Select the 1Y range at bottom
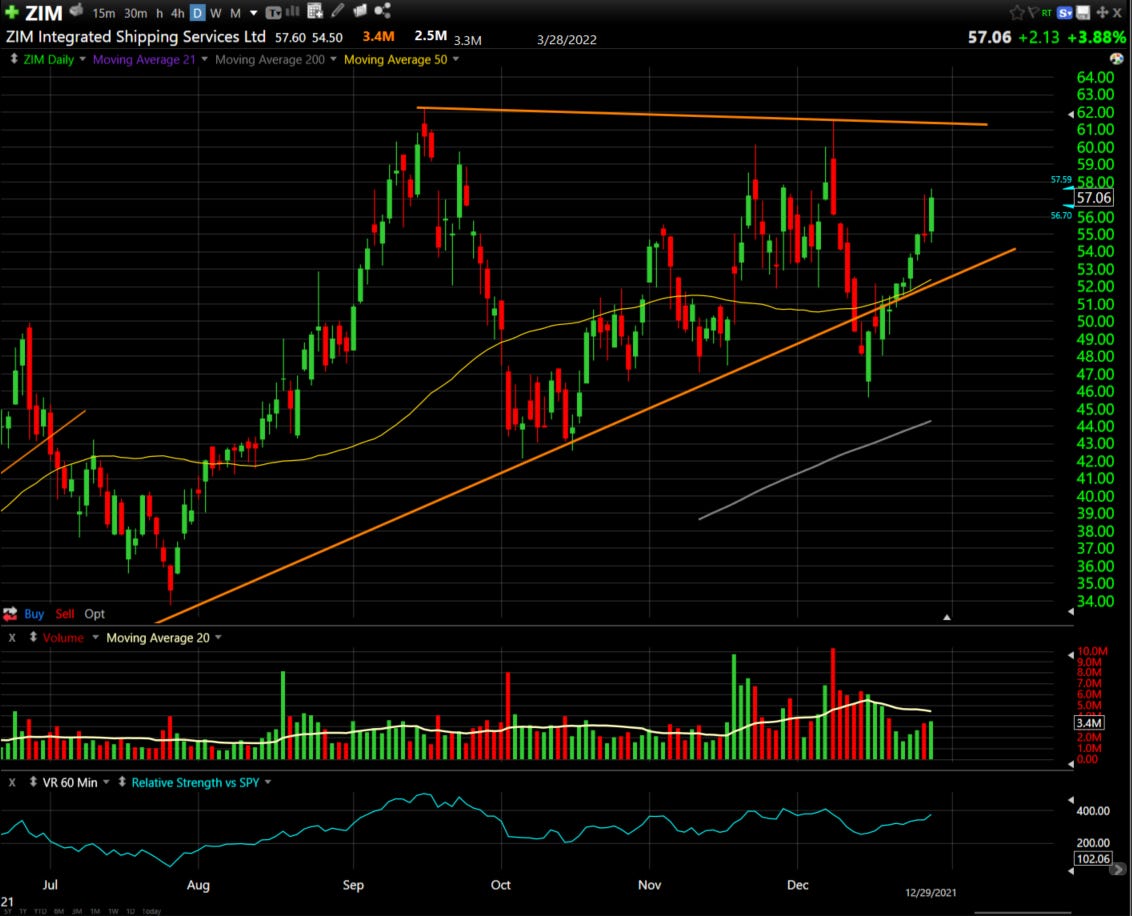 click(x=23, y=912)
